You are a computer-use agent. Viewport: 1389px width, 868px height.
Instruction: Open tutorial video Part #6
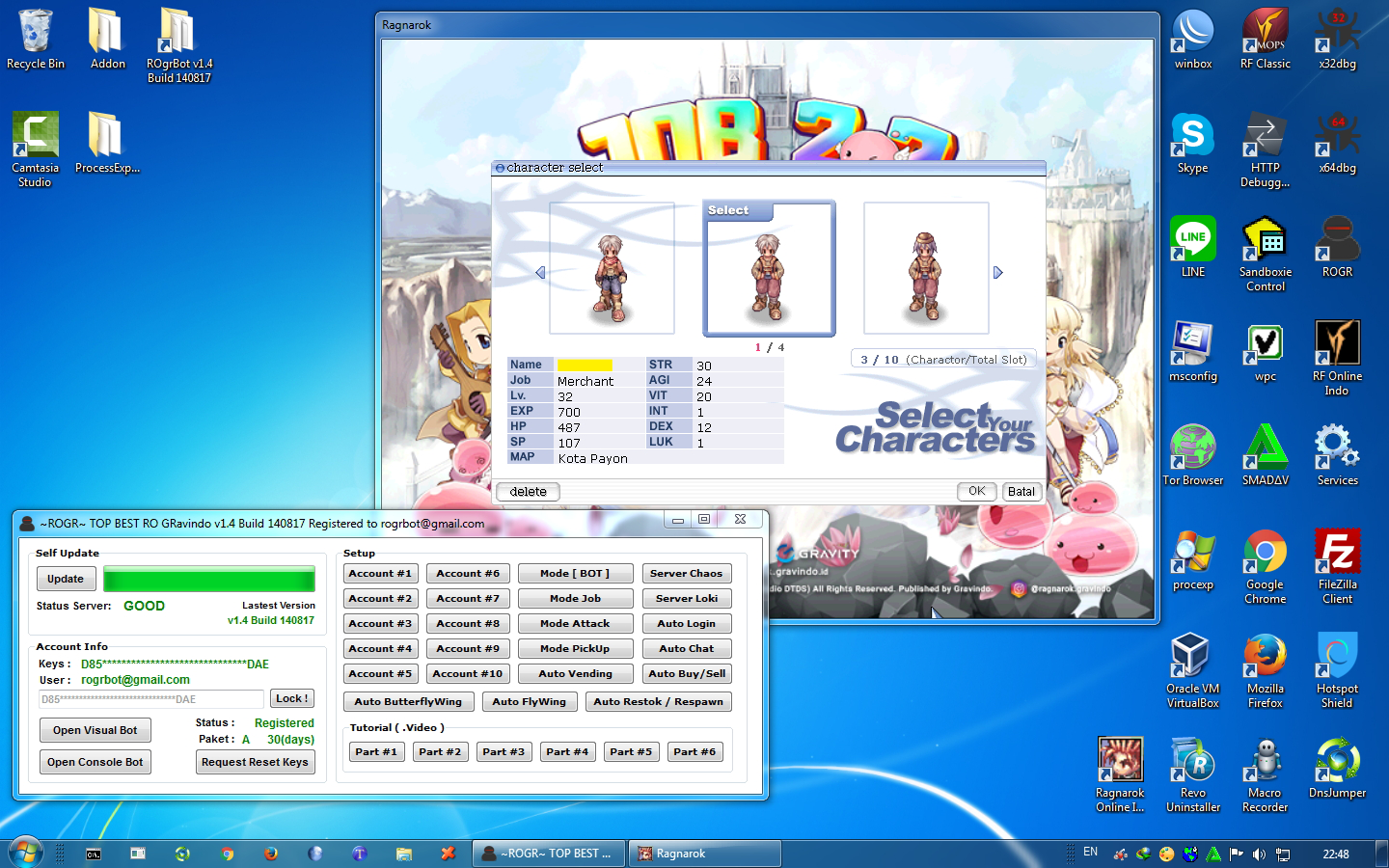tap(694, 751)
